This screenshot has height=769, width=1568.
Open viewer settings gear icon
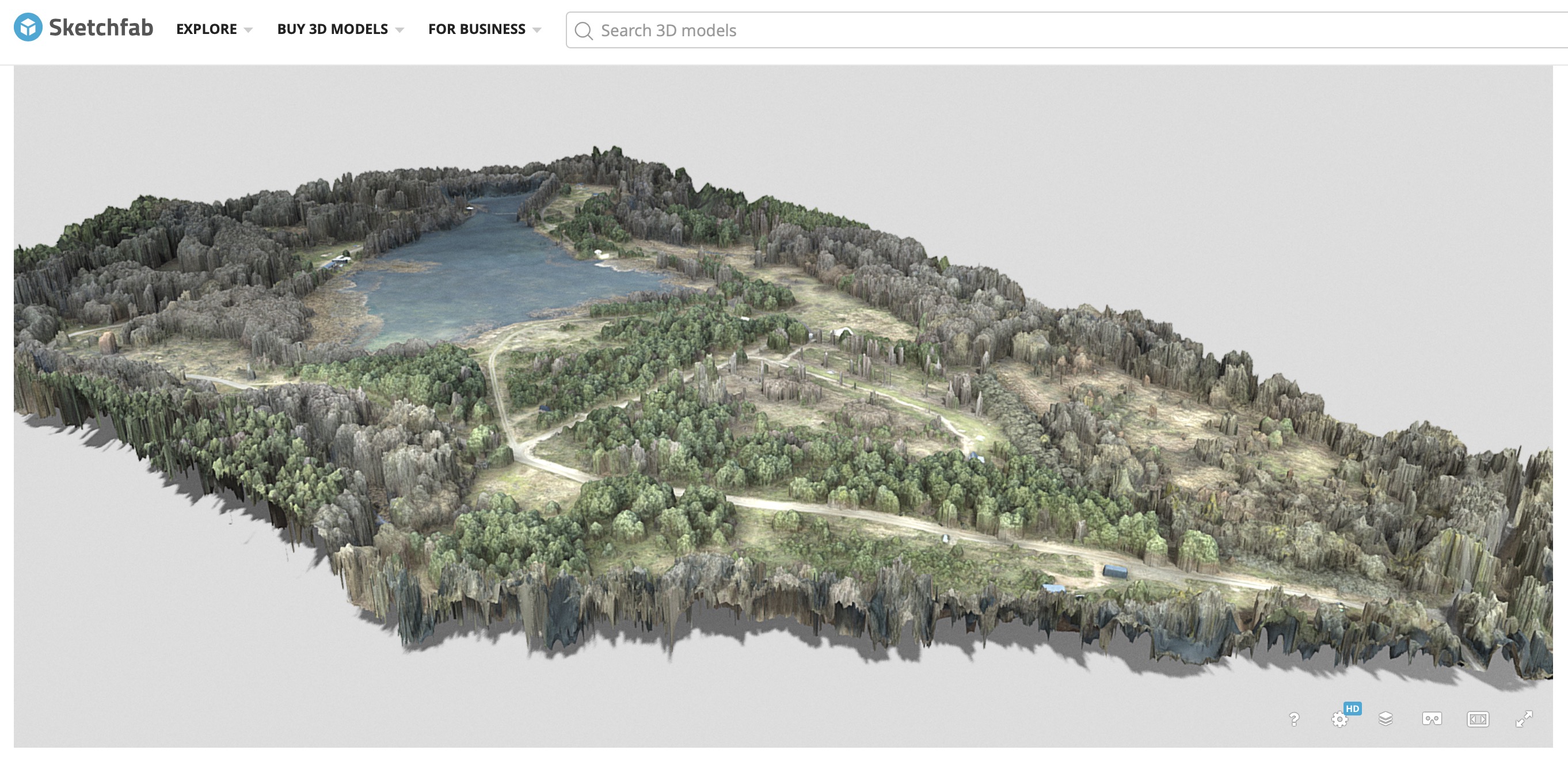point(1339,719)
